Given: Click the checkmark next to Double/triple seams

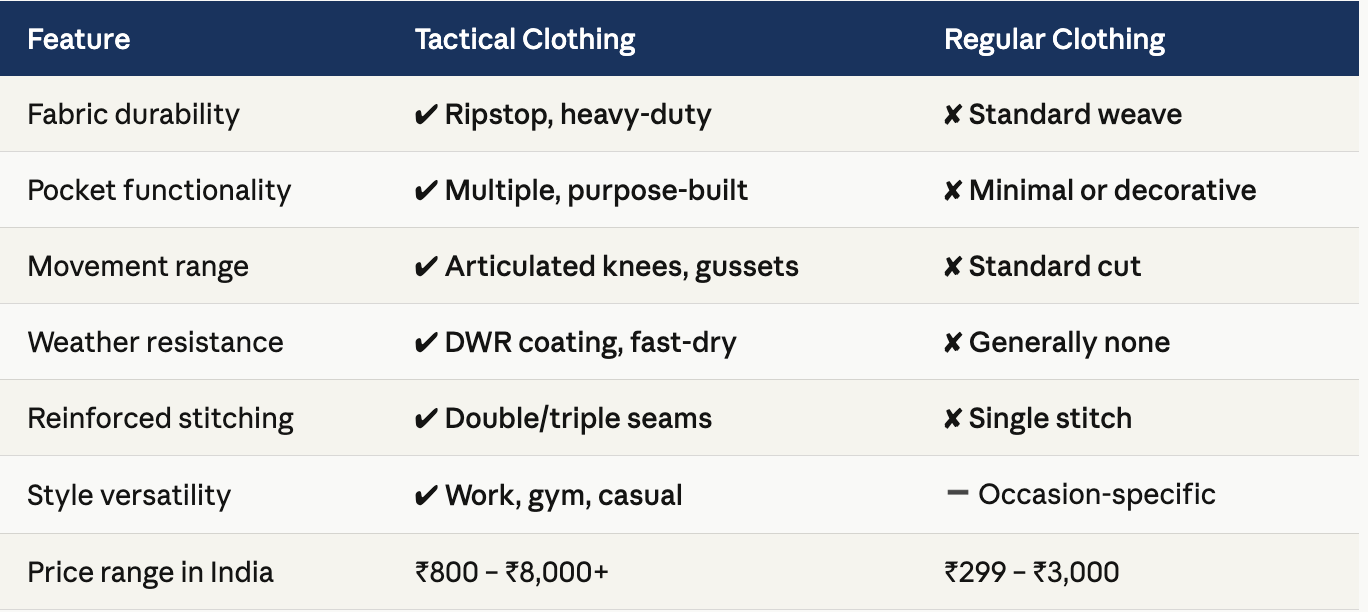Looking at the screenshot, I should click(425, 419).
